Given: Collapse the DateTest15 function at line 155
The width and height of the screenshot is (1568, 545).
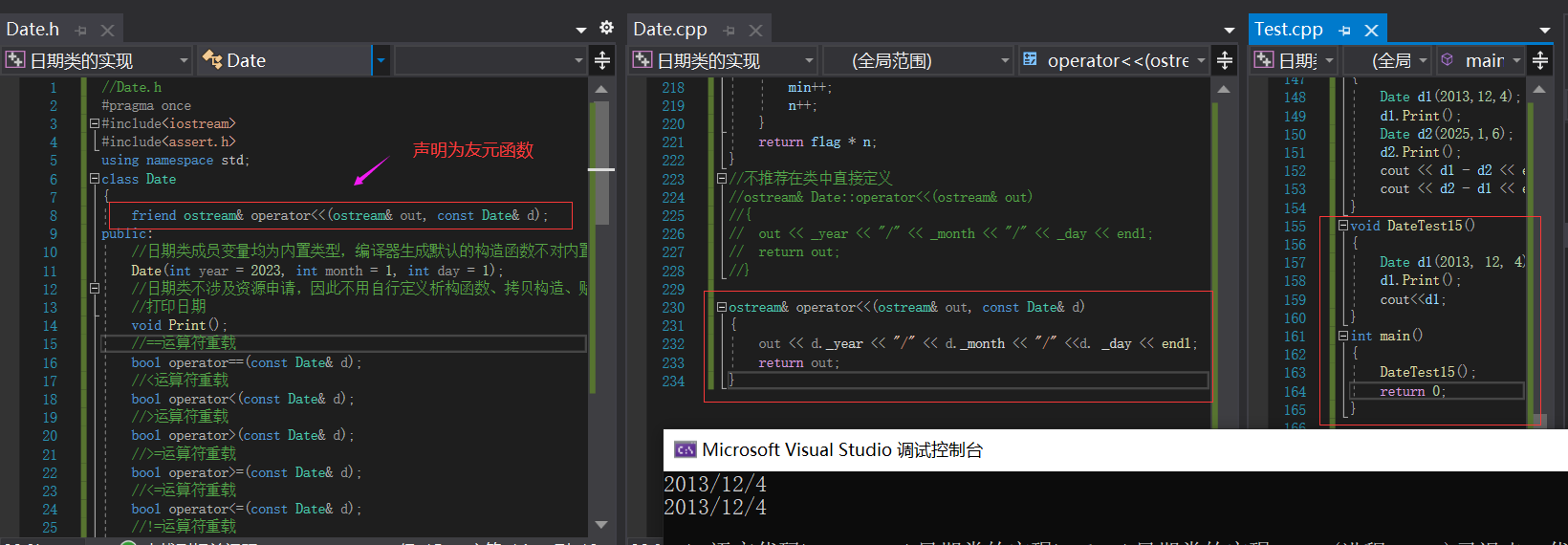Looking at the screenshot, I should pos(1342,226).
